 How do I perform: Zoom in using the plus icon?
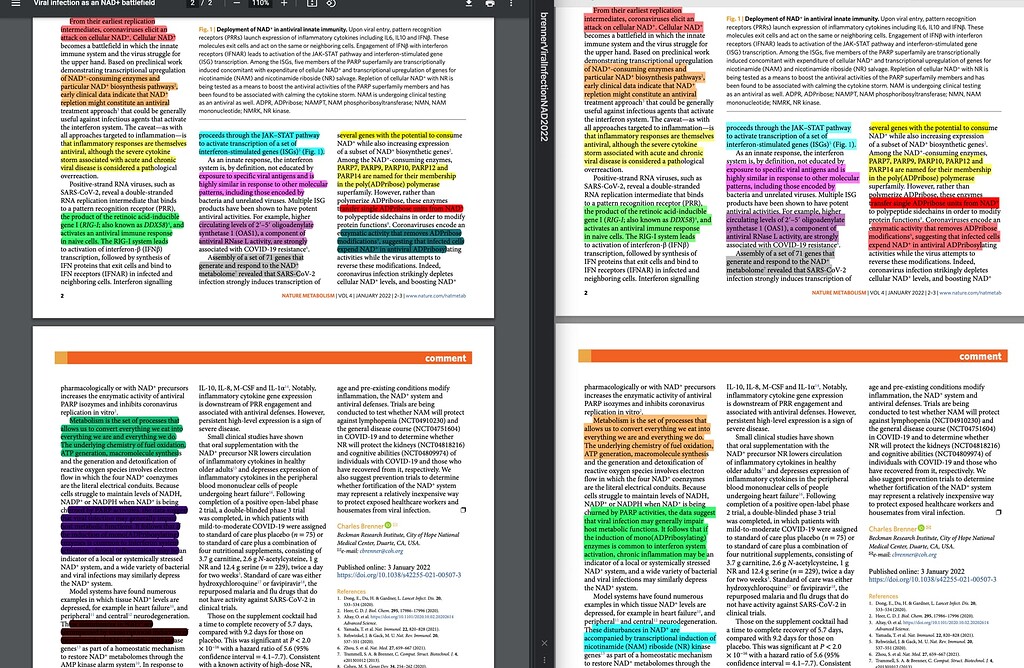pyautogui.click(x=285, y=5)
